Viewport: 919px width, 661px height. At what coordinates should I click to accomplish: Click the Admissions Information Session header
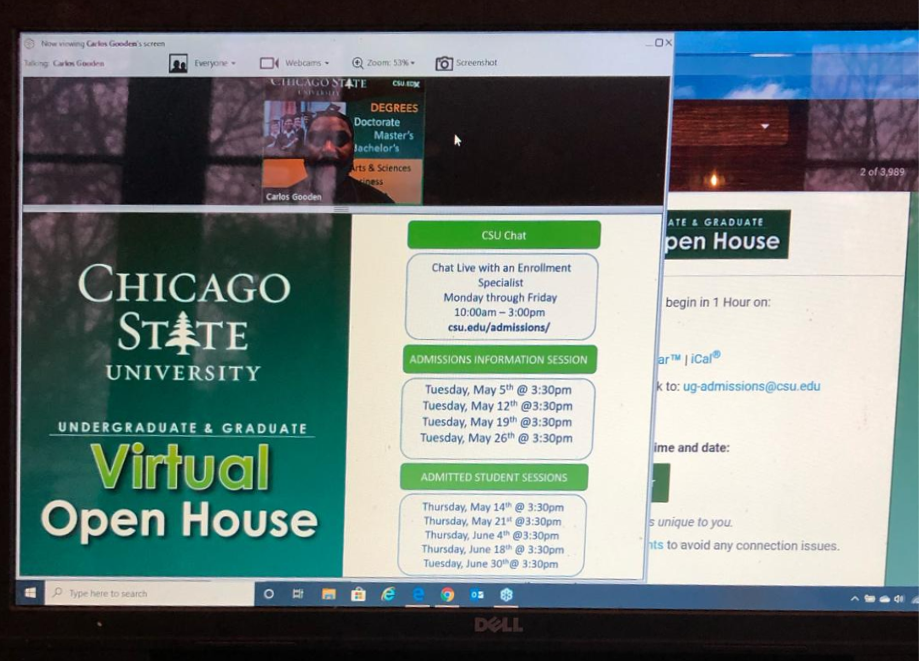click(499, 359)
